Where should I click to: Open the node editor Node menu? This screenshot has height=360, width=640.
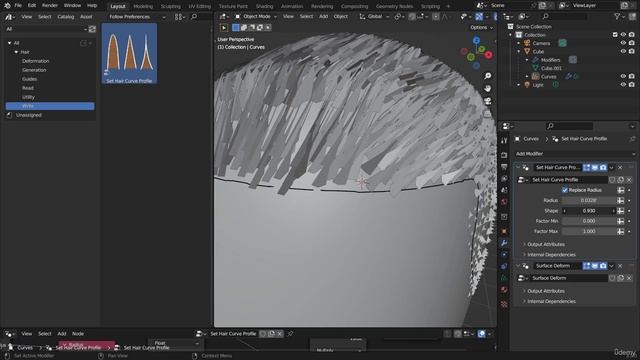[78, 333]
